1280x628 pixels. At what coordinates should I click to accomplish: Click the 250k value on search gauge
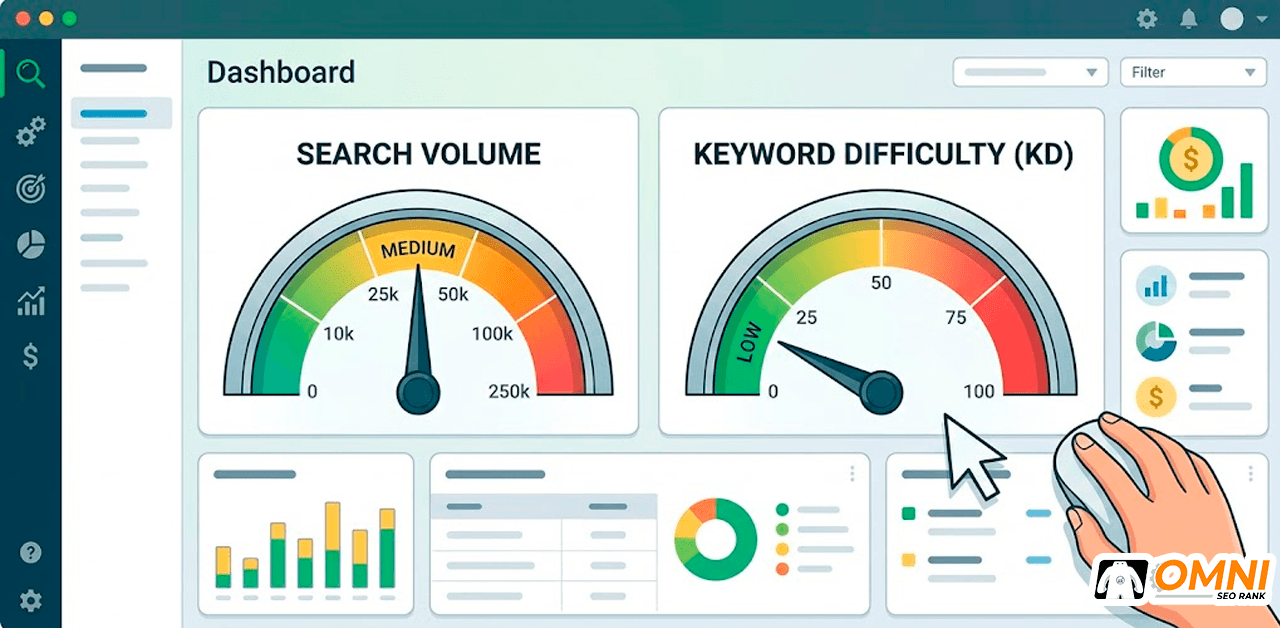point(508,391)
